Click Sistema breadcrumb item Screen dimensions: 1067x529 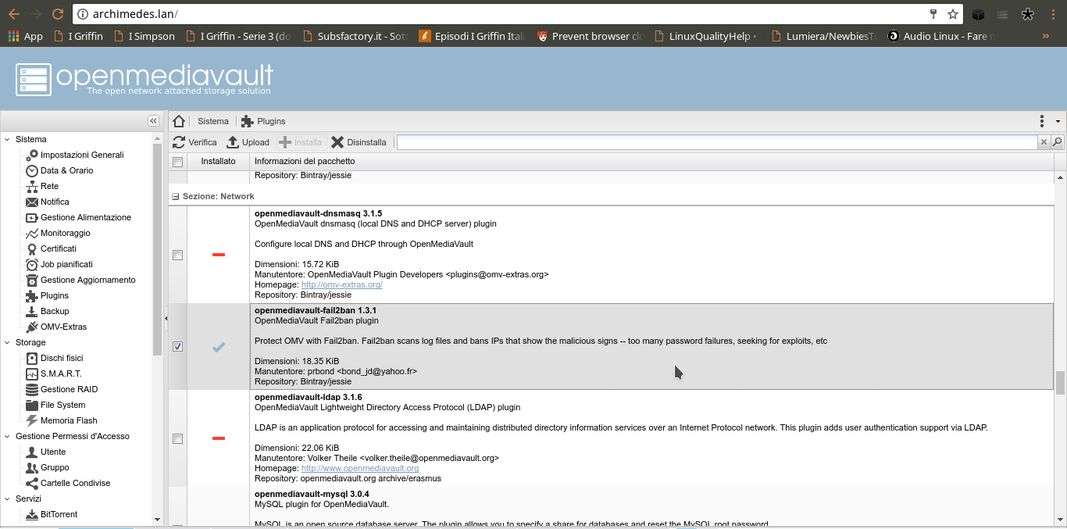pos(213,121)
